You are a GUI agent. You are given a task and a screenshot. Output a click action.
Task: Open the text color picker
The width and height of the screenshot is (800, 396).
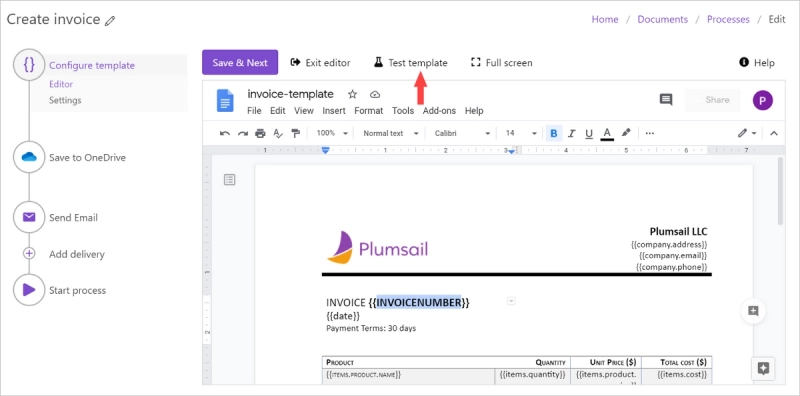tap(607, 133)
